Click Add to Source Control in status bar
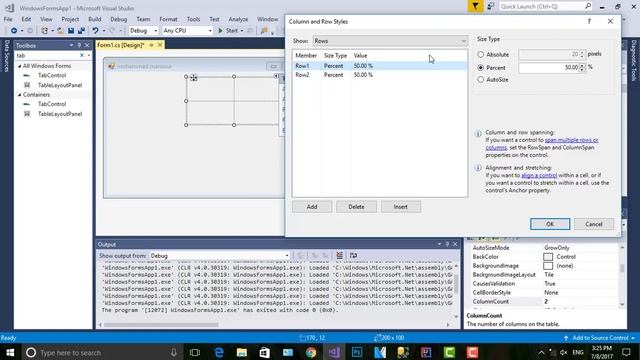This screenshot has height=360, width=640. pos(600,338)
